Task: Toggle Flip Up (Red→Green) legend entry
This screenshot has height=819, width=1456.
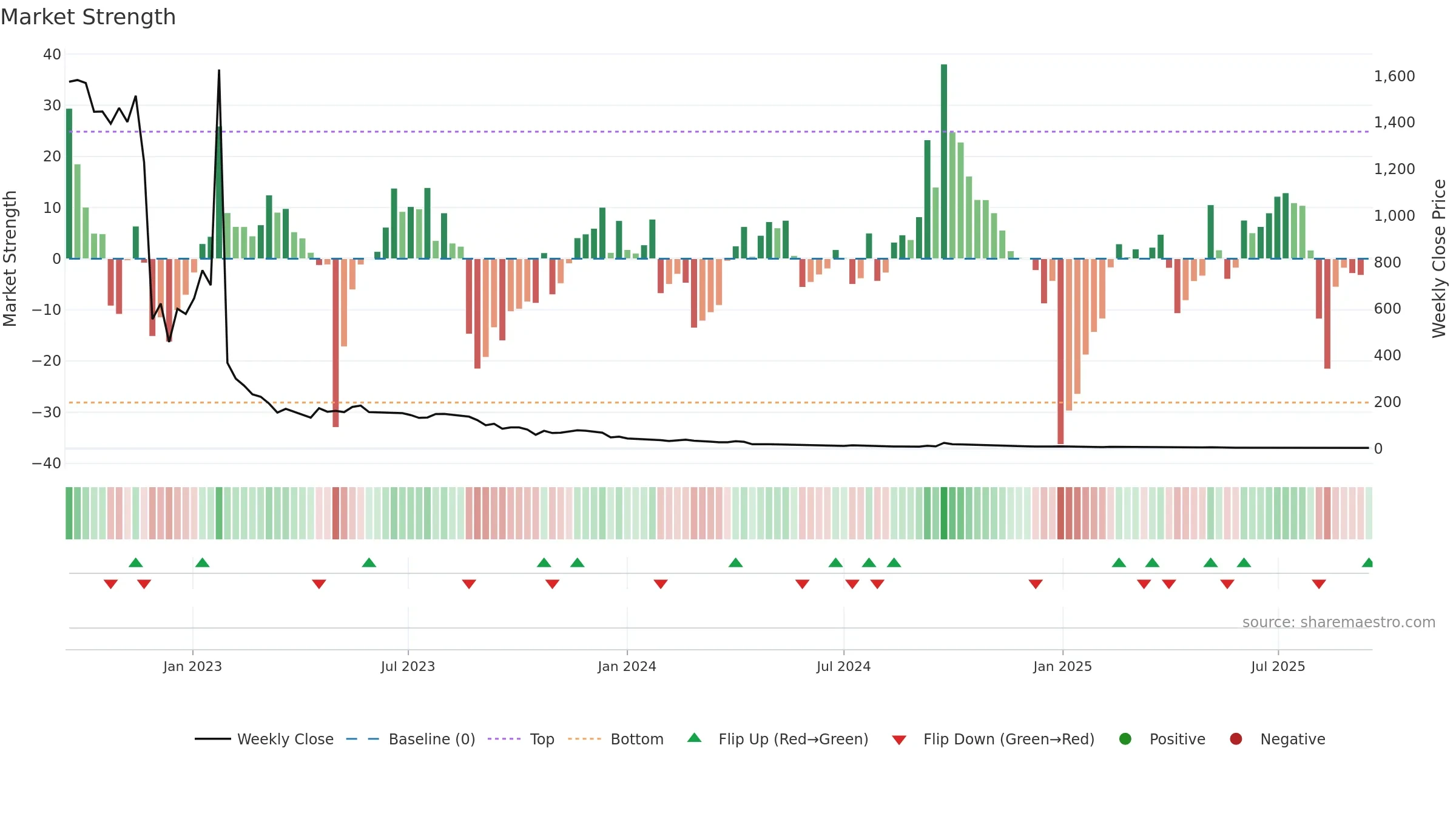Action: (777, 739)
